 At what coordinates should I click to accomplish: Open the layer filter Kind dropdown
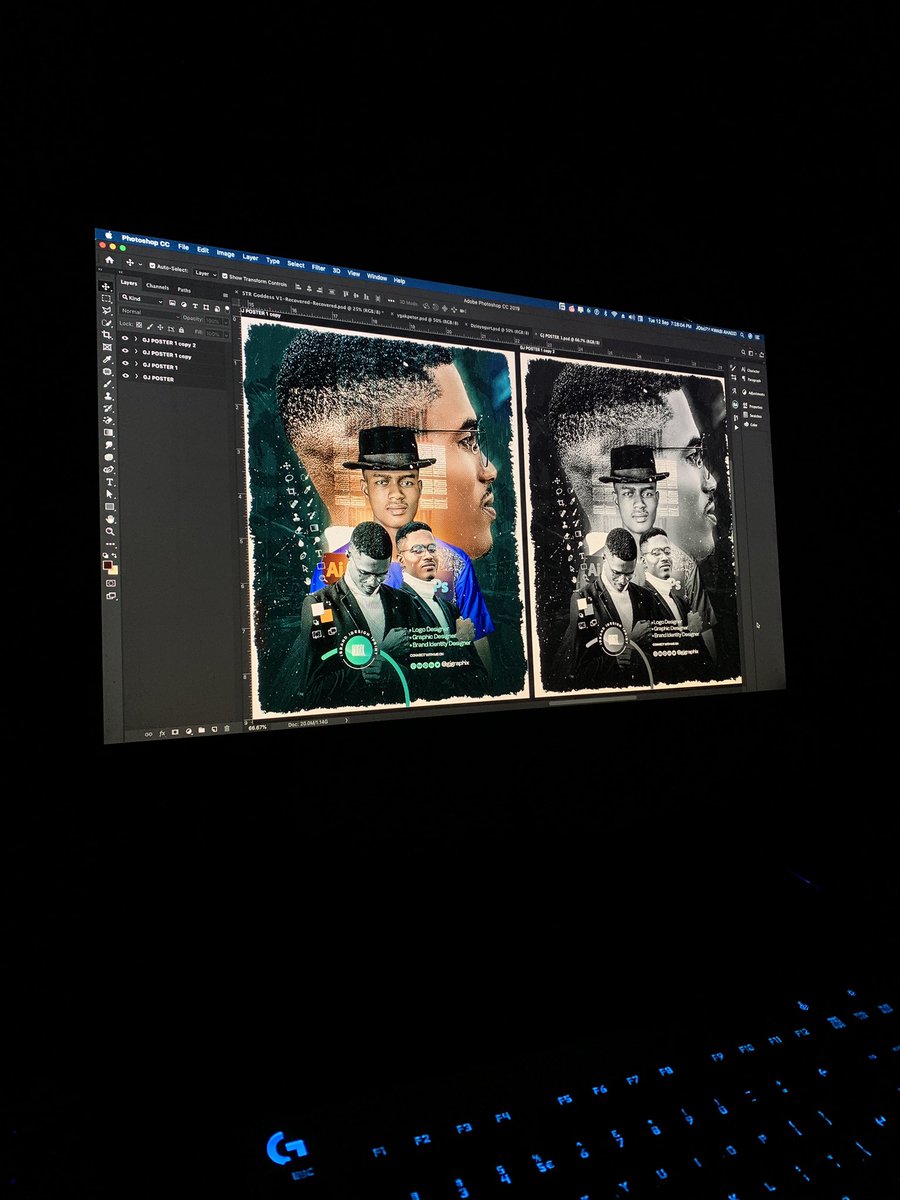point(142,299)
